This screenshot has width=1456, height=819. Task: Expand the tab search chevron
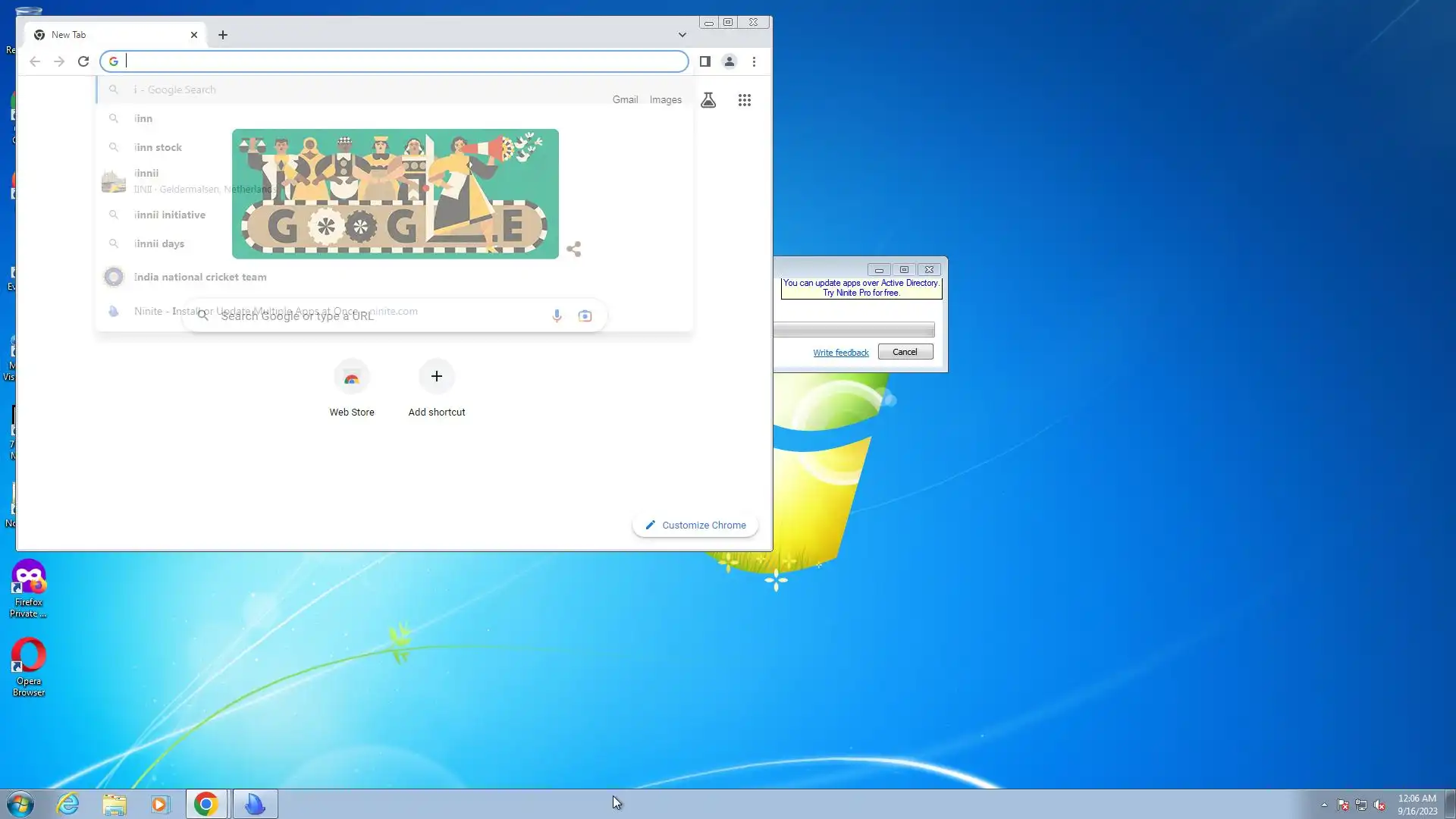682,35
